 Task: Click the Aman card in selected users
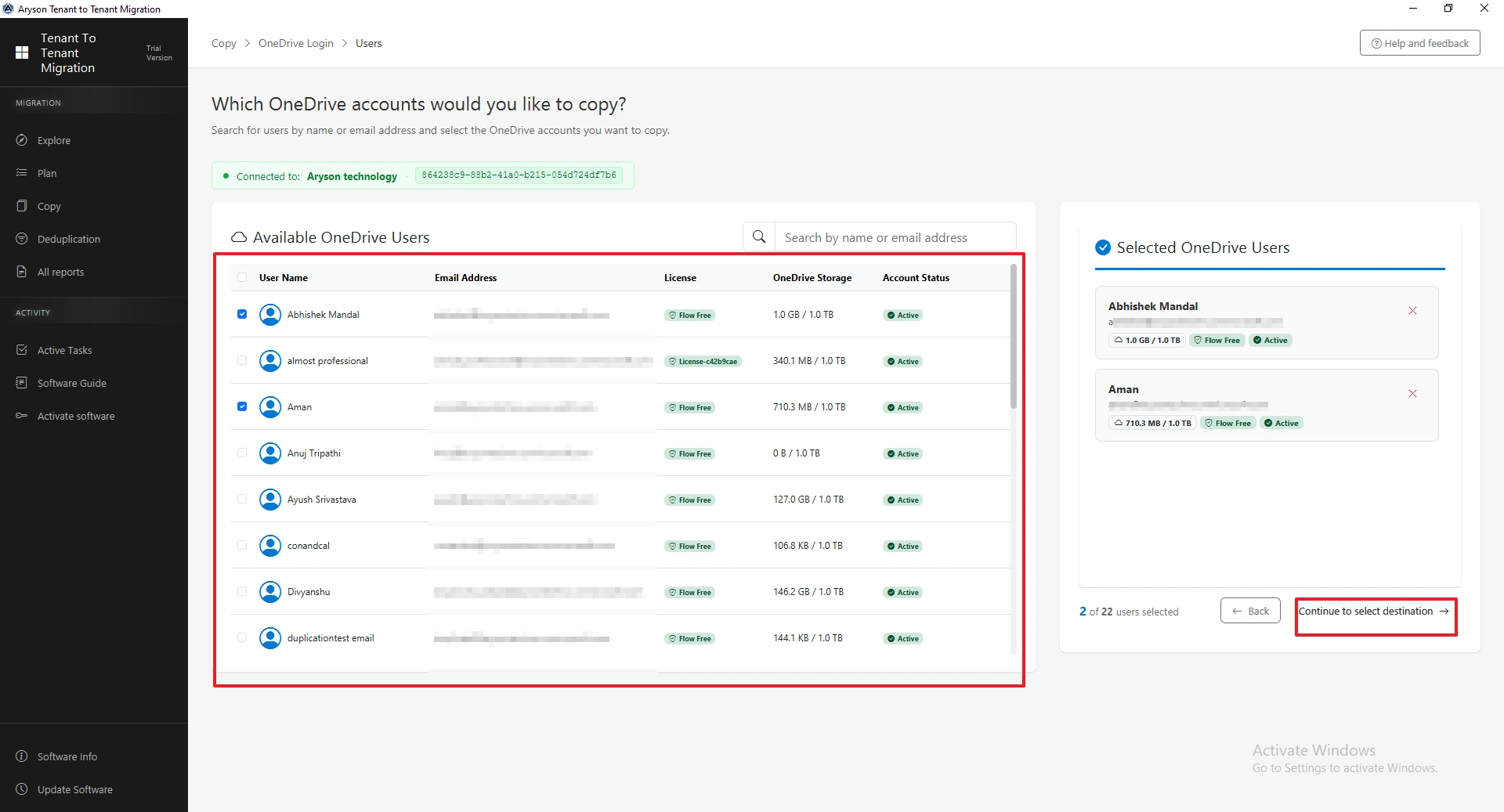pyautogui.click(x=1267, y=405)
